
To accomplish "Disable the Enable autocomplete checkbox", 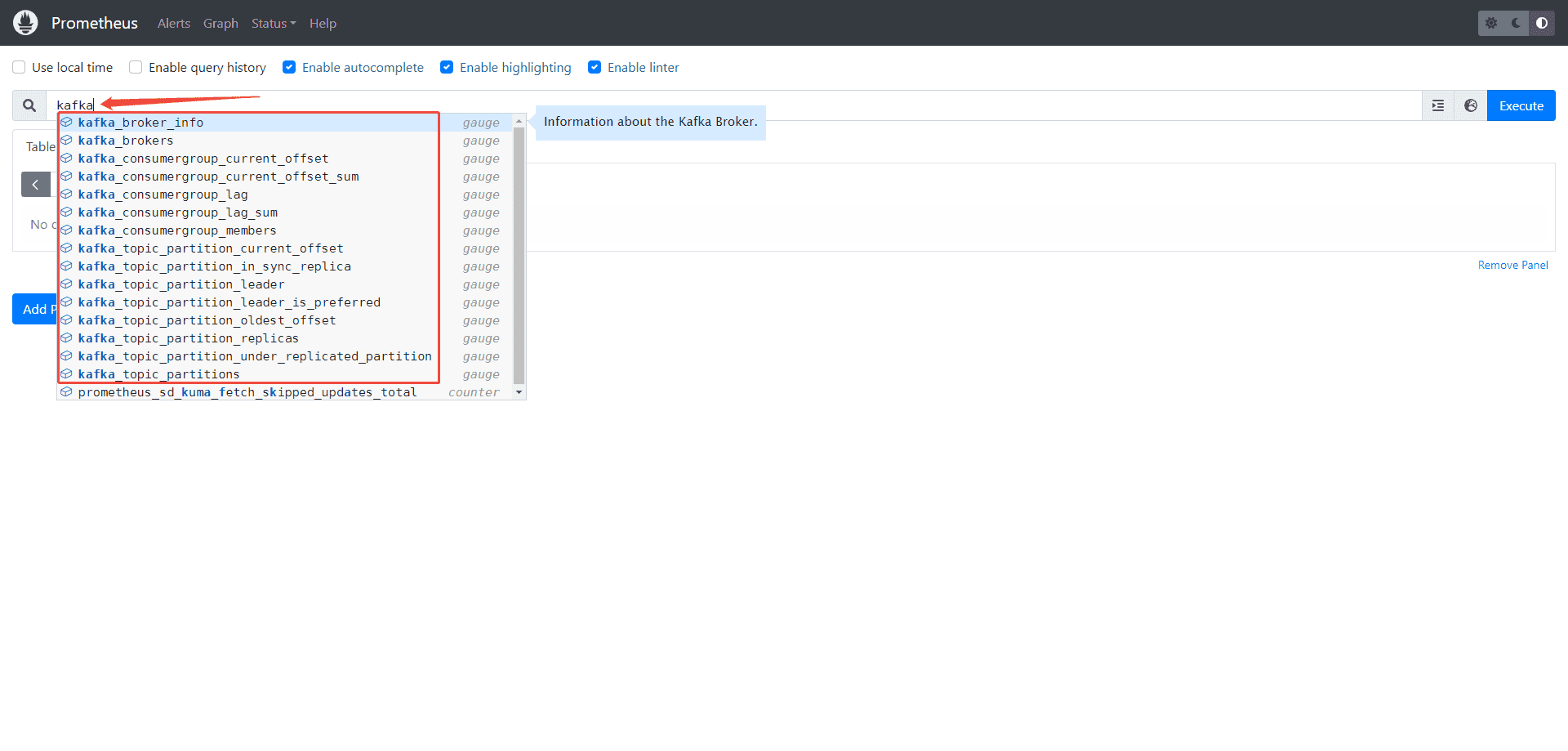I will click(x=289, y=67).
